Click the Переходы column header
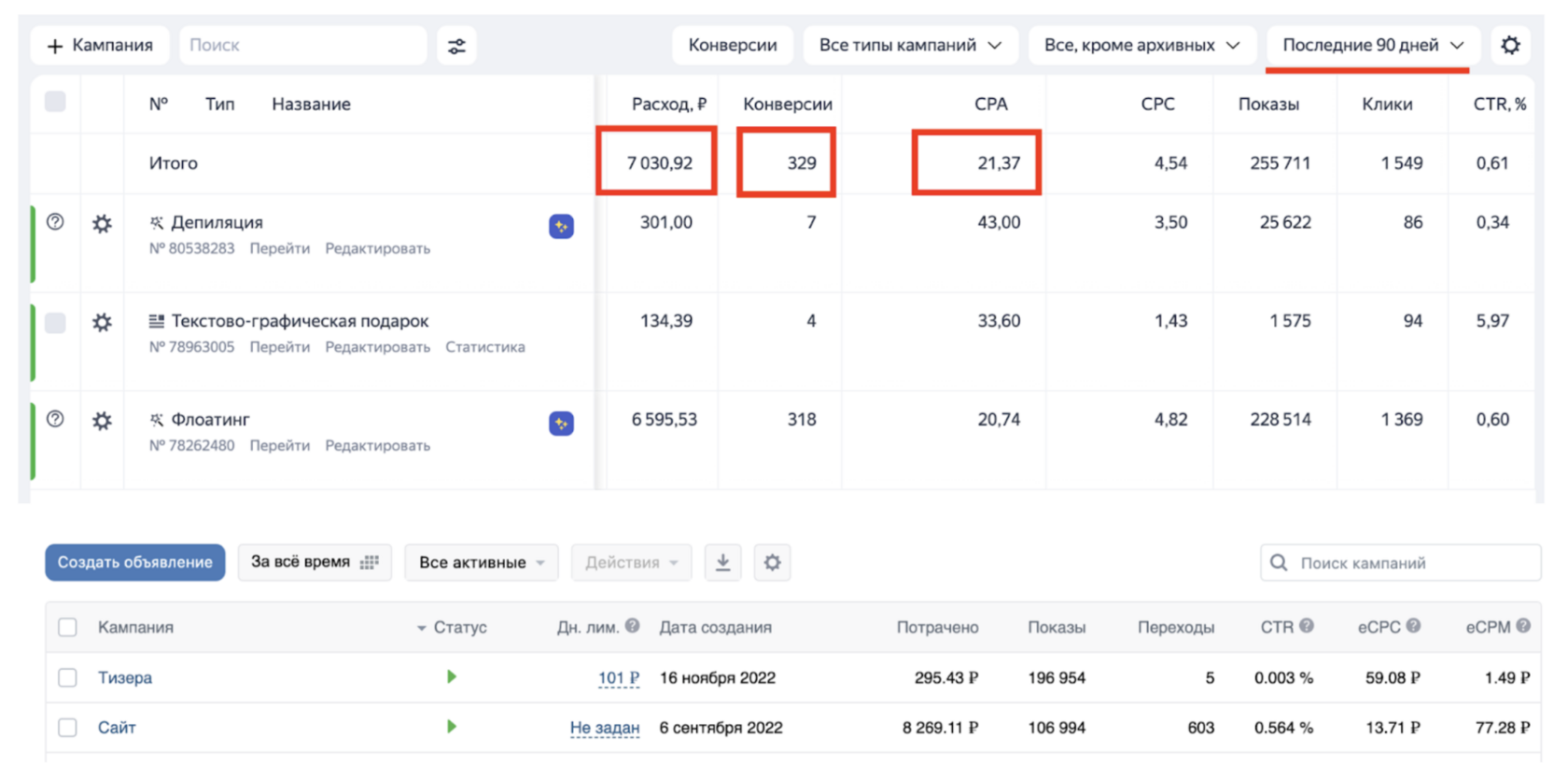Viewport: 1568px width, 780px height. [1176, 627]
